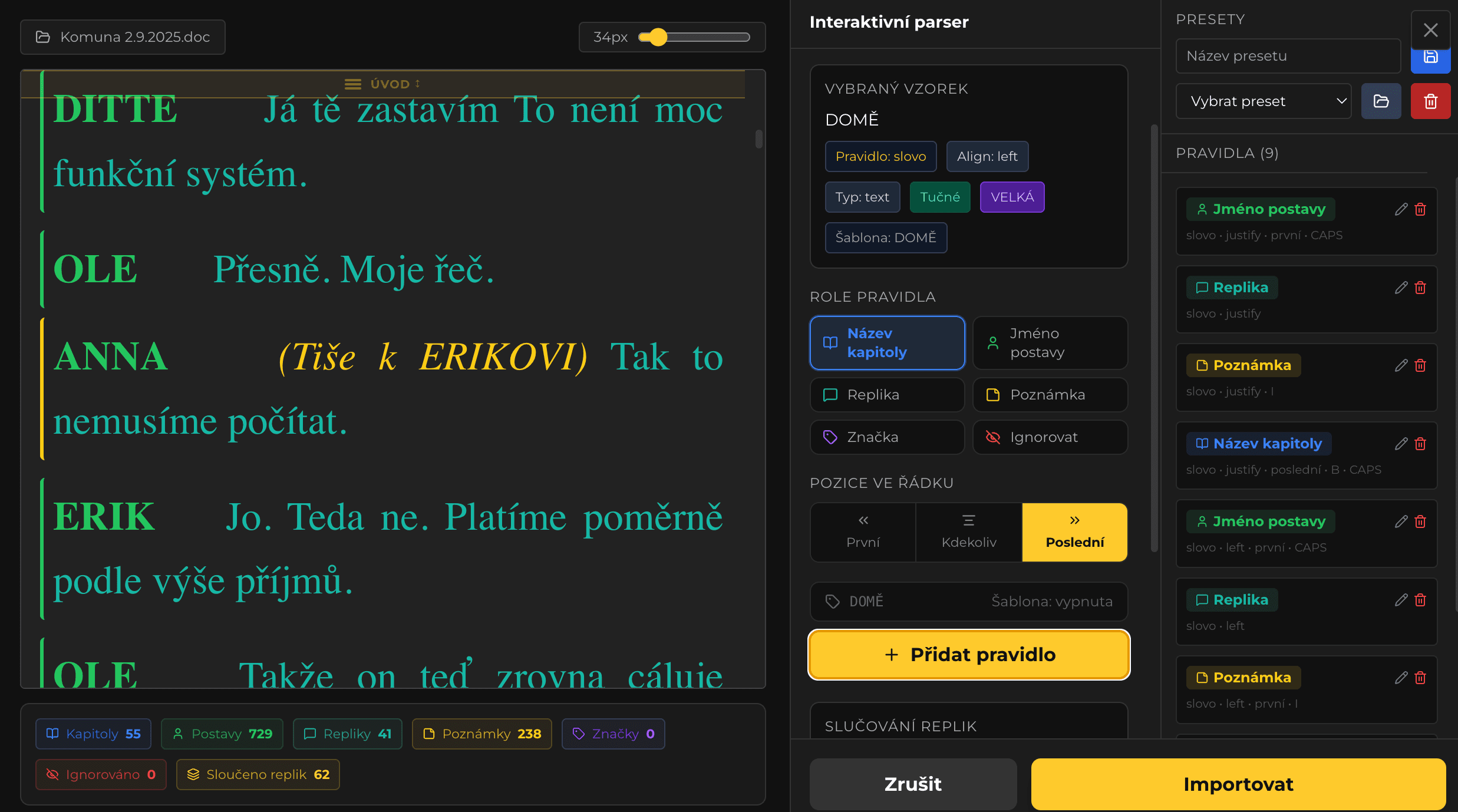Delete the Poznámka rule with left · první · I
The image size is (1458, 812).
pos(1420,678)
